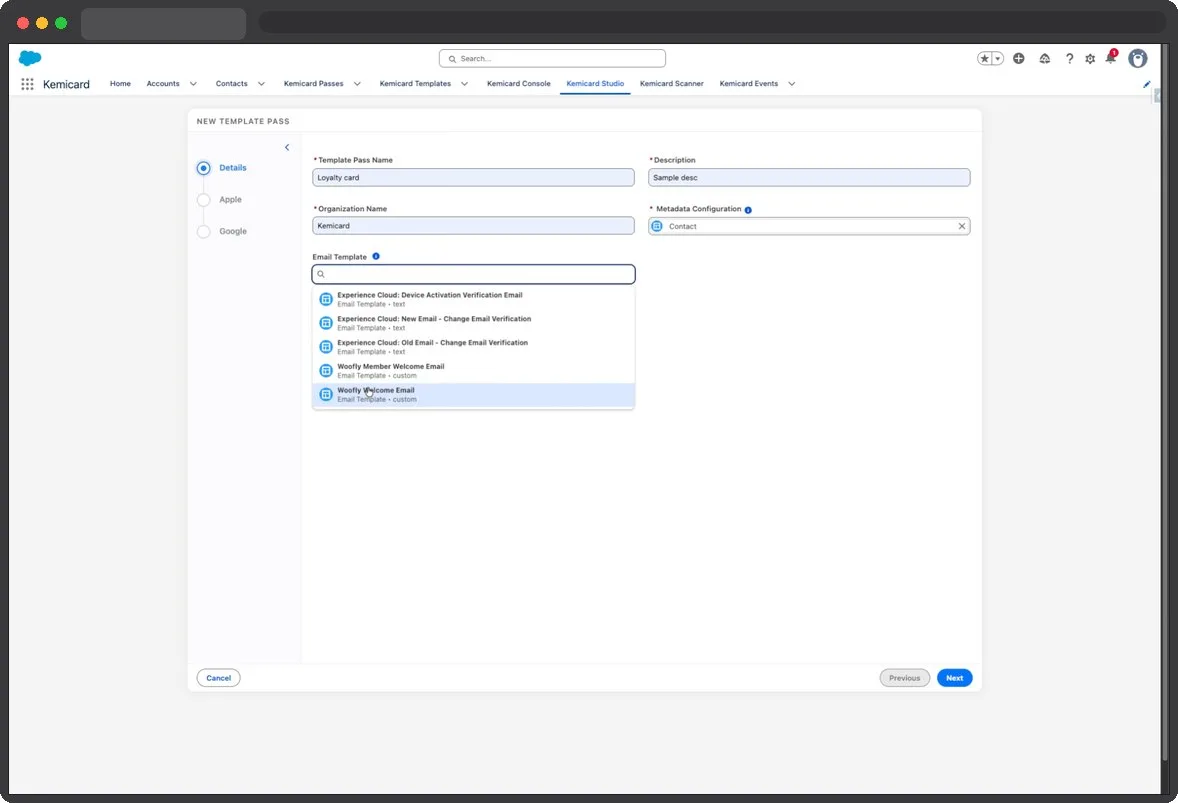The image size is (1178, 803).
Task: Click the icon beside Woofly Welcome Email
Action: [x=326, y=394]
